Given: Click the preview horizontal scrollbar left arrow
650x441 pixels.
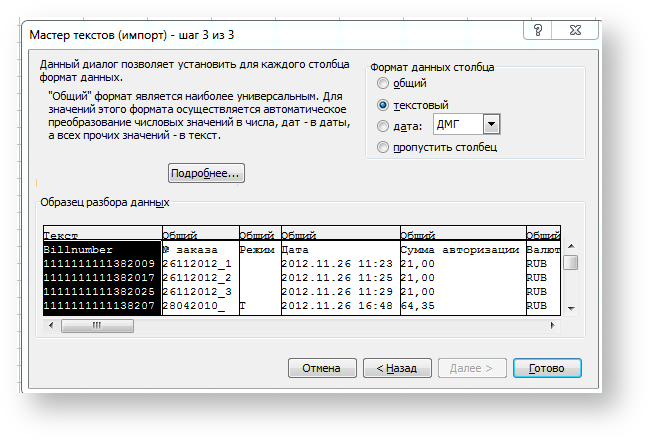Looking at the screenshot, I should [x=51, y=325].
